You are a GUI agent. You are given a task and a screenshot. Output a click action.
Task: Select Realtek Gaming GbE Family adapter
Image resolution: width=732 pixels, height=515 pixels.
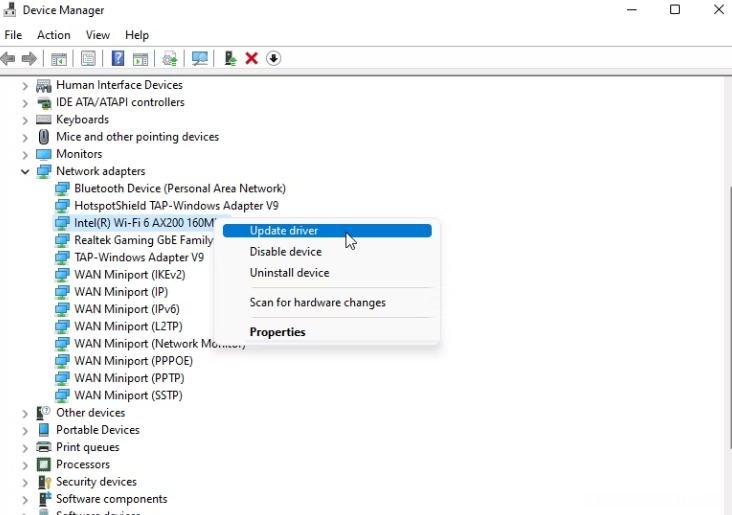pyautogui.click(x=143, y=240)
